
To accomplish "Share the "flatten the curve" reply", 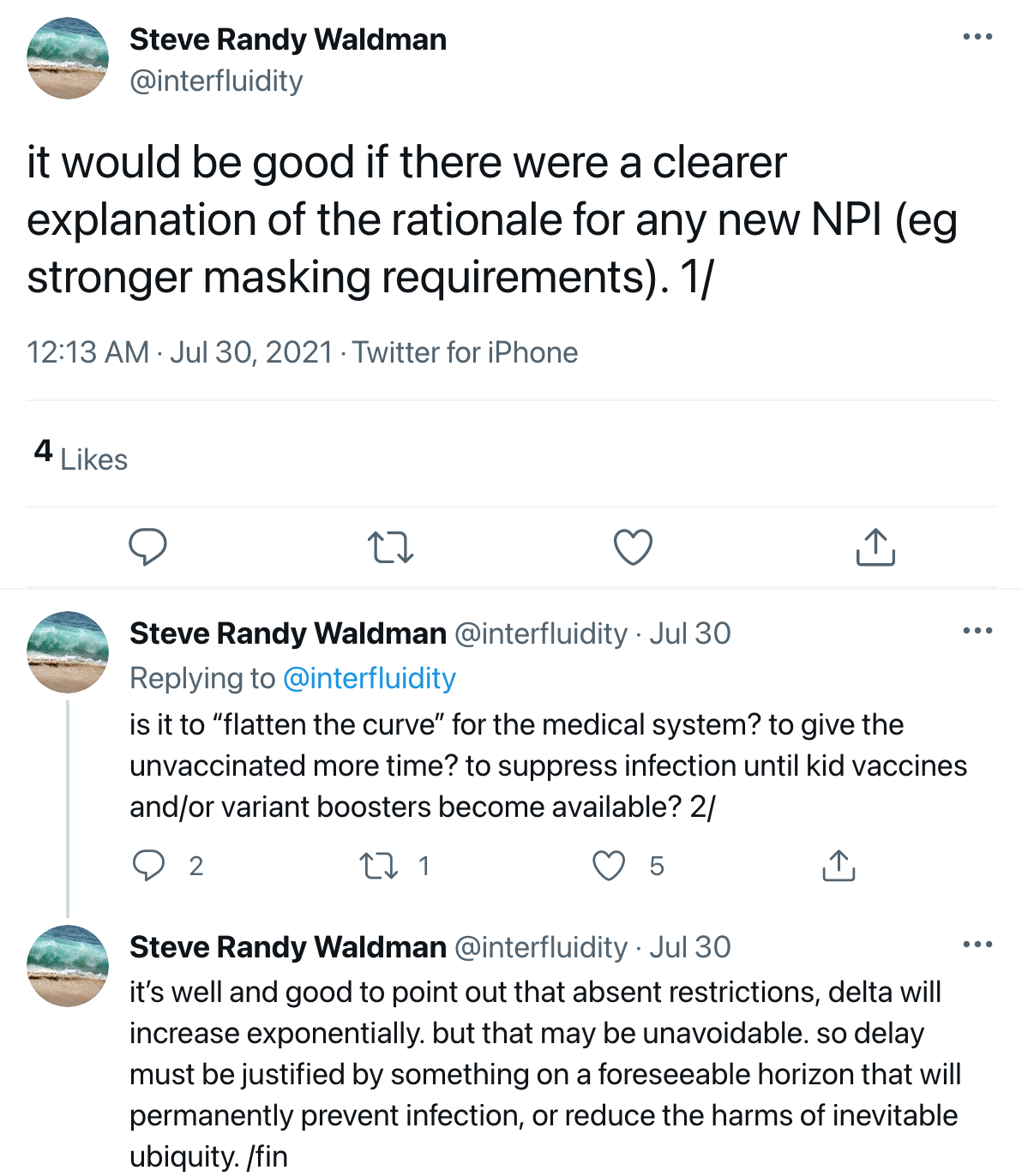I will pyautogui.click(x=839, y=866).
